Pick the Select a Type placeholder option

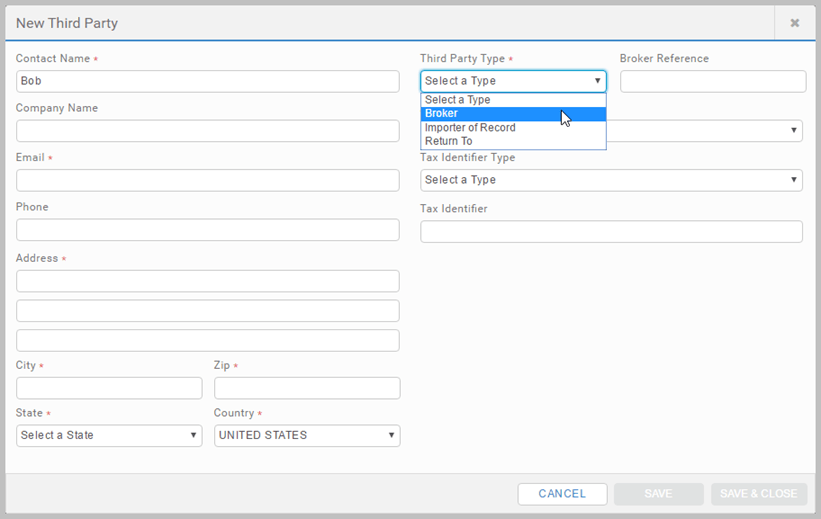point(513,100)
